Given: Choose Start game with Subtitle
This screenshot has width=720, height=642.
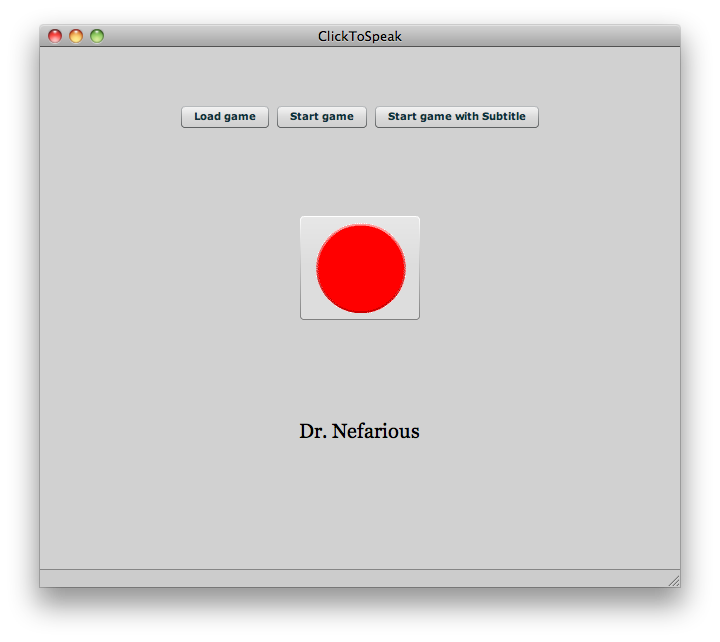Looking at the screenshot, I should click(456, 117).
